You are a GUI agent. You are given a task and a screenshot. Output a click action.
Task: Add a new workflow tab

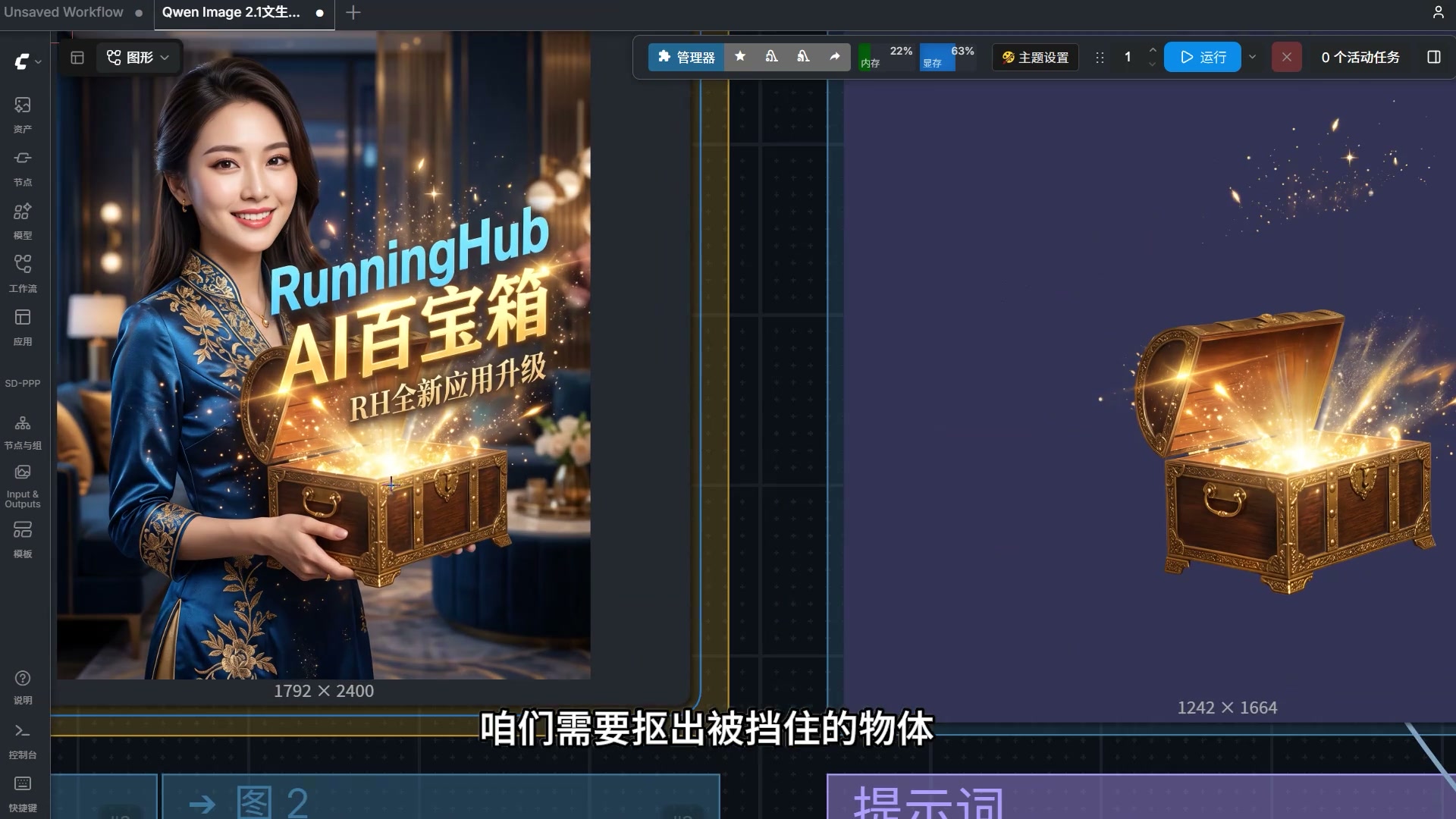[353, 13]
